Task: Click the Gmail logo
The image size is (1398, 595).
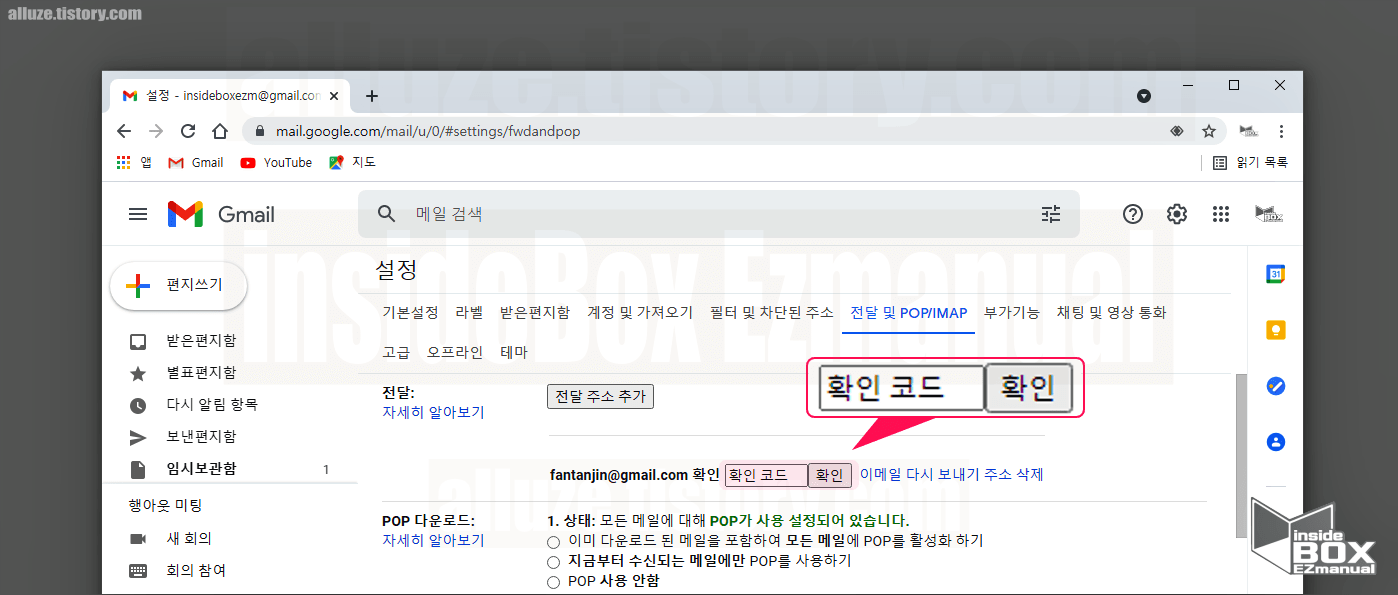Action: click(221, 214)
